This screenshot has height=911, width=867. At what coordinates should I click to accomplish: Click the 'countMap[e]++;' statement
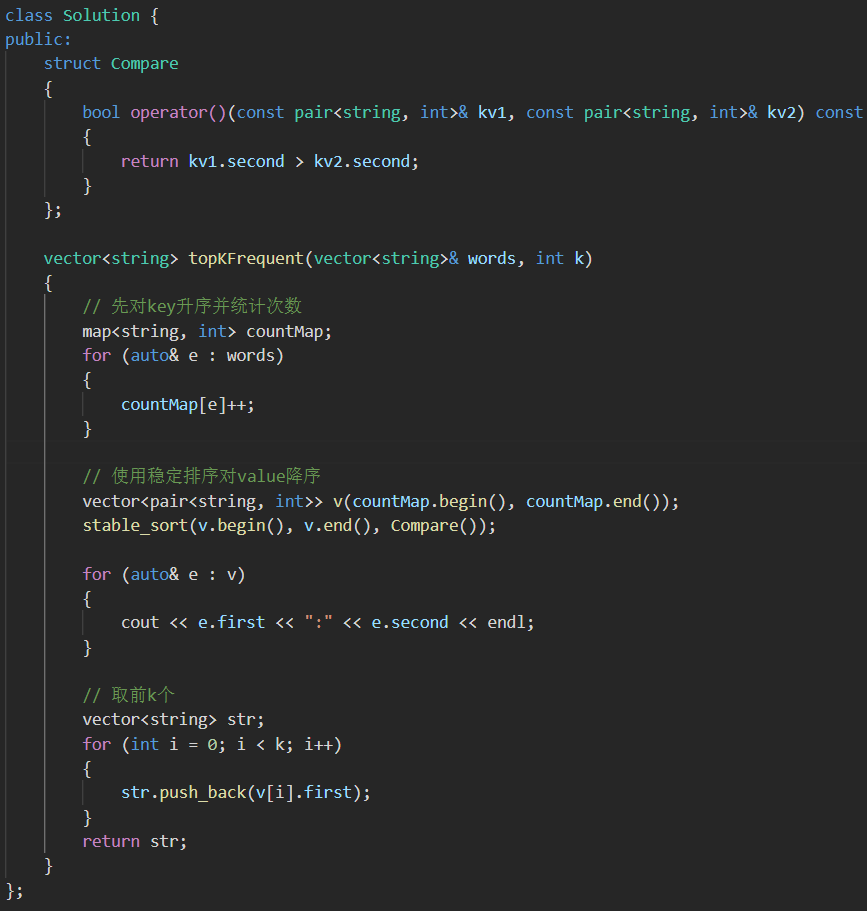tap(188, 404)
